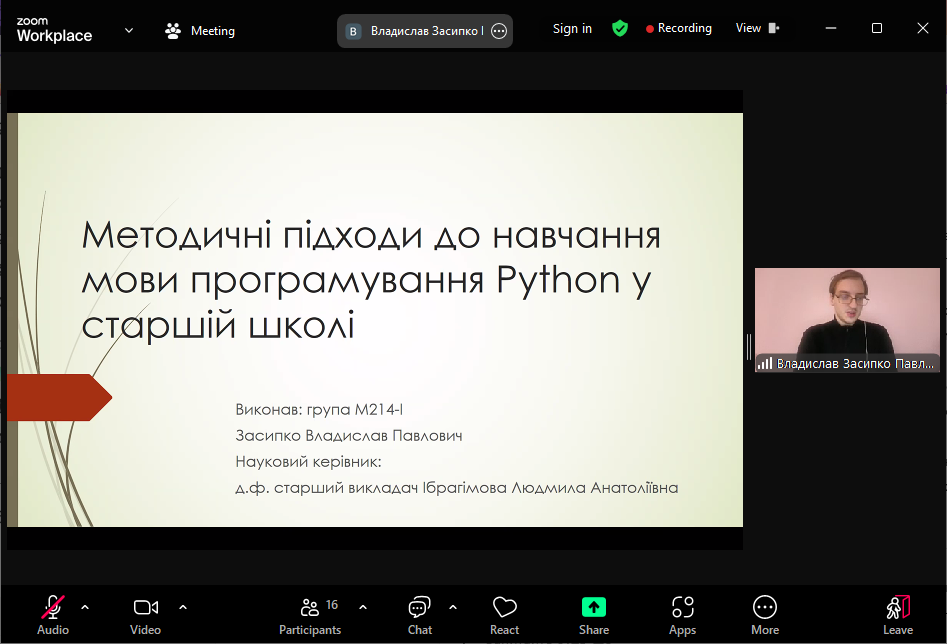
Task: Open the Participants panel
Action: [310, 614]
